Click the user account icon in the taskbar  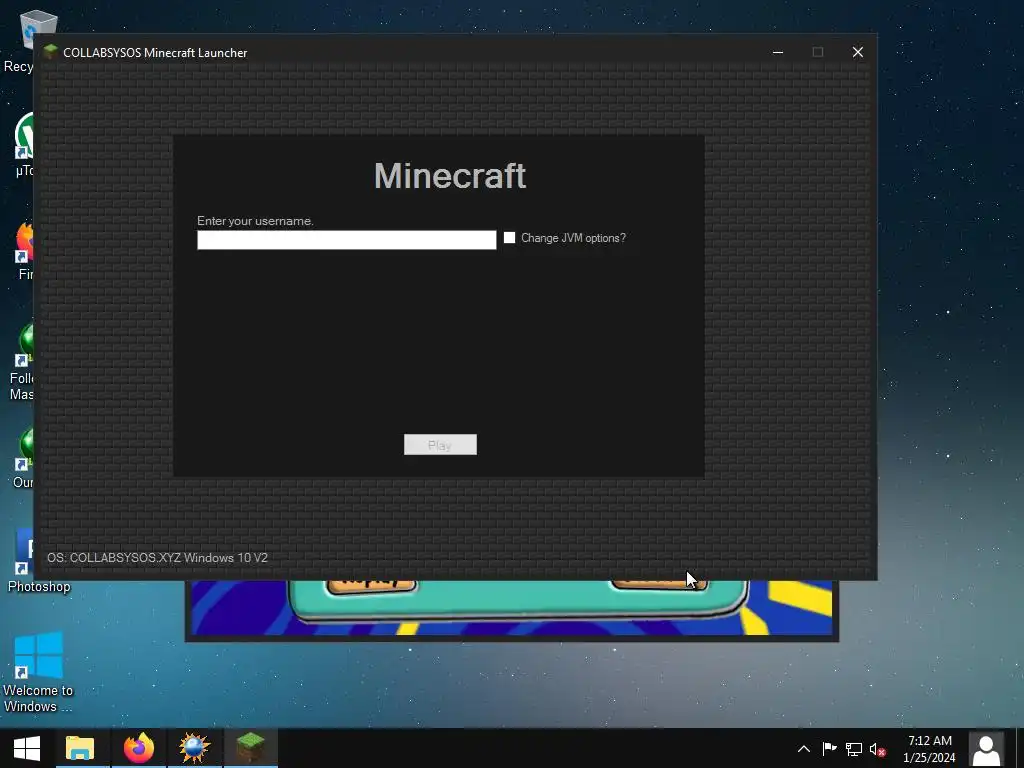[986, 748]
